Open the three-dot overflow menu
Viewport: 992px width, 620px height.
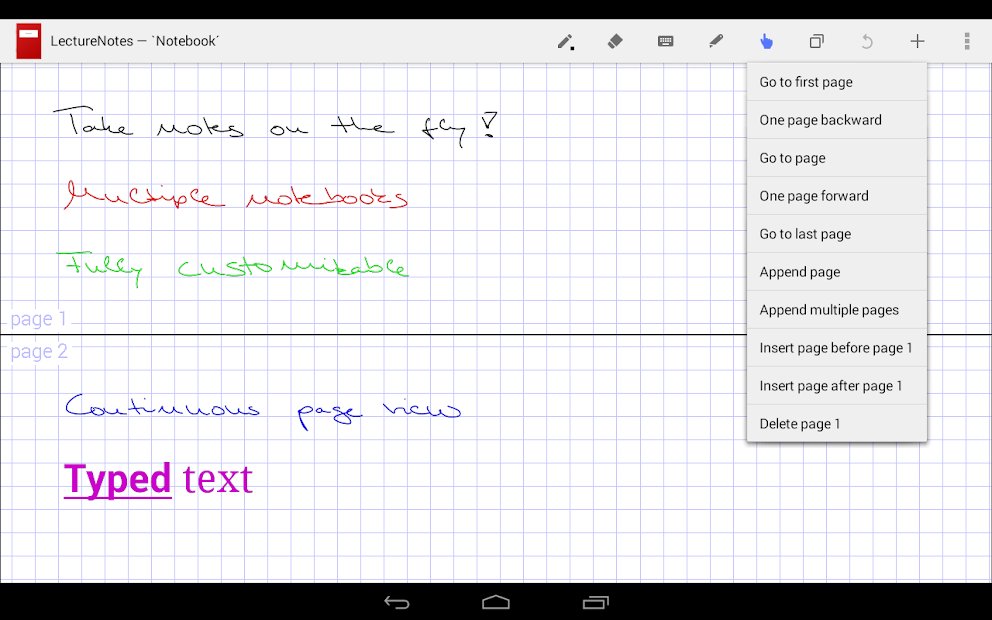pos(965,41)
